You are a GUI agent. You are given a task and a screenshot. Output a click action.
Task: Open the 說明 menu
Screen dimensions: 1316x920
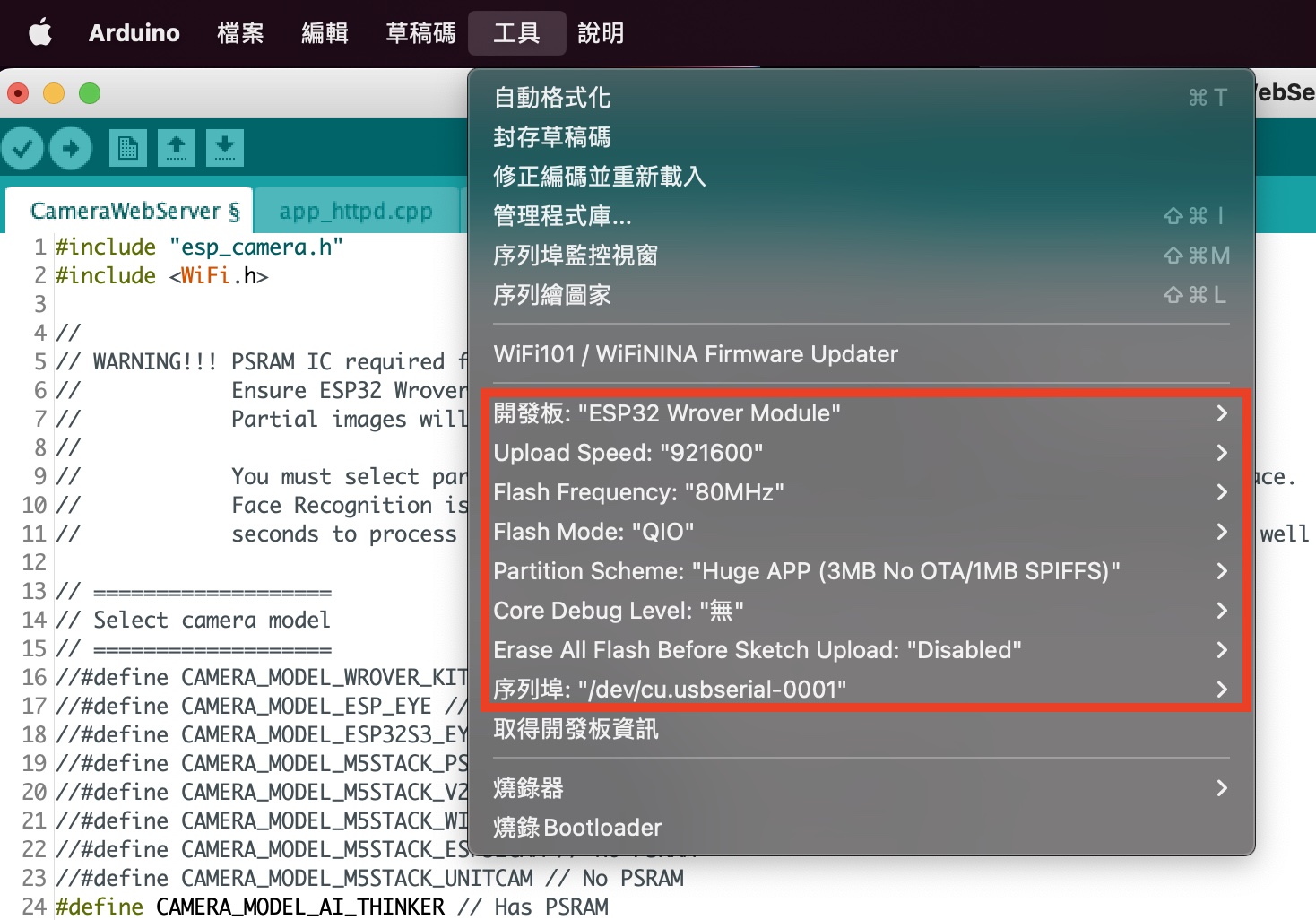[x=601, y=33]
